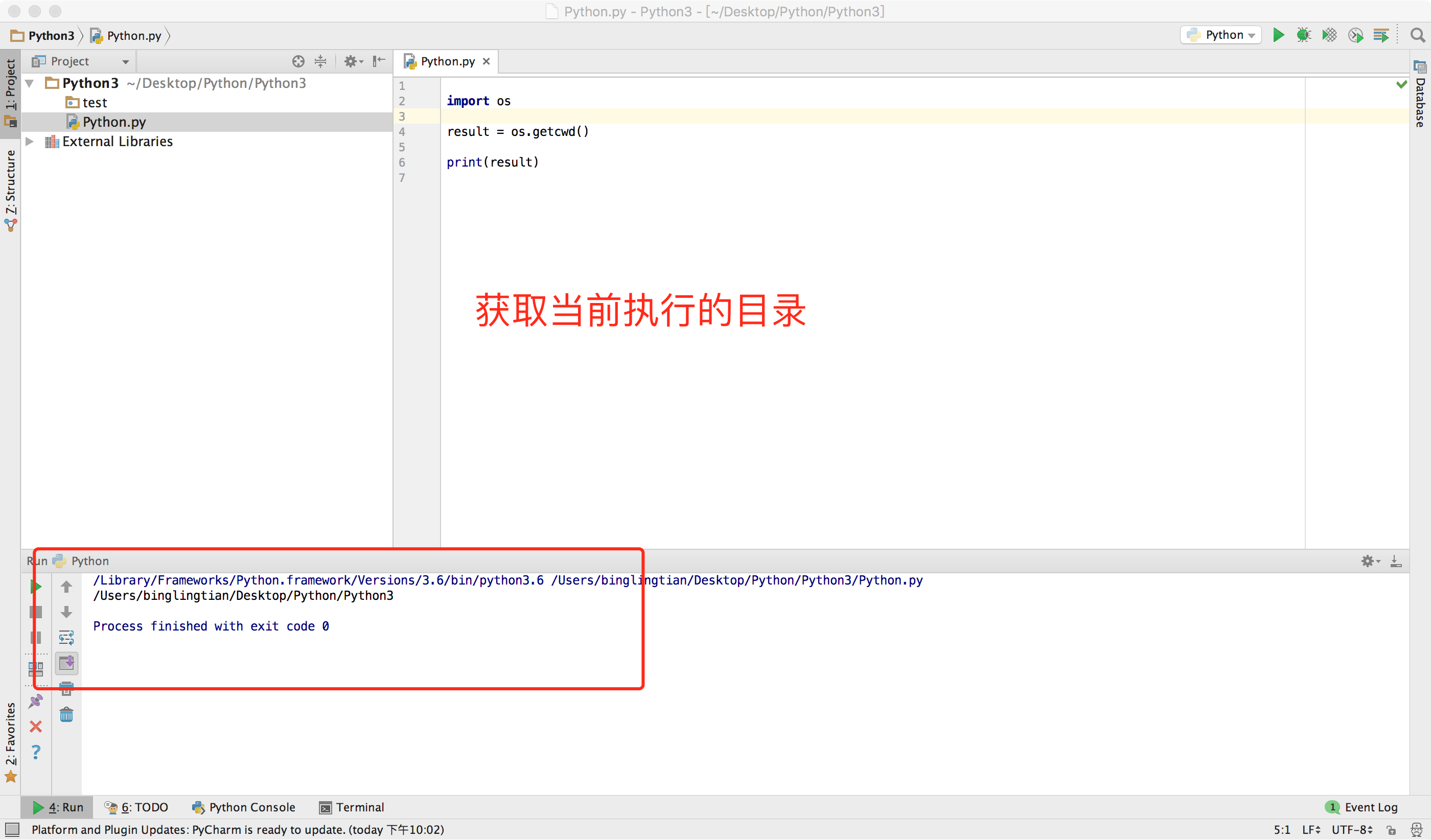Click collapse all icon in Project panel
This screenshot has width=1431, height=840.
point(321,61)
